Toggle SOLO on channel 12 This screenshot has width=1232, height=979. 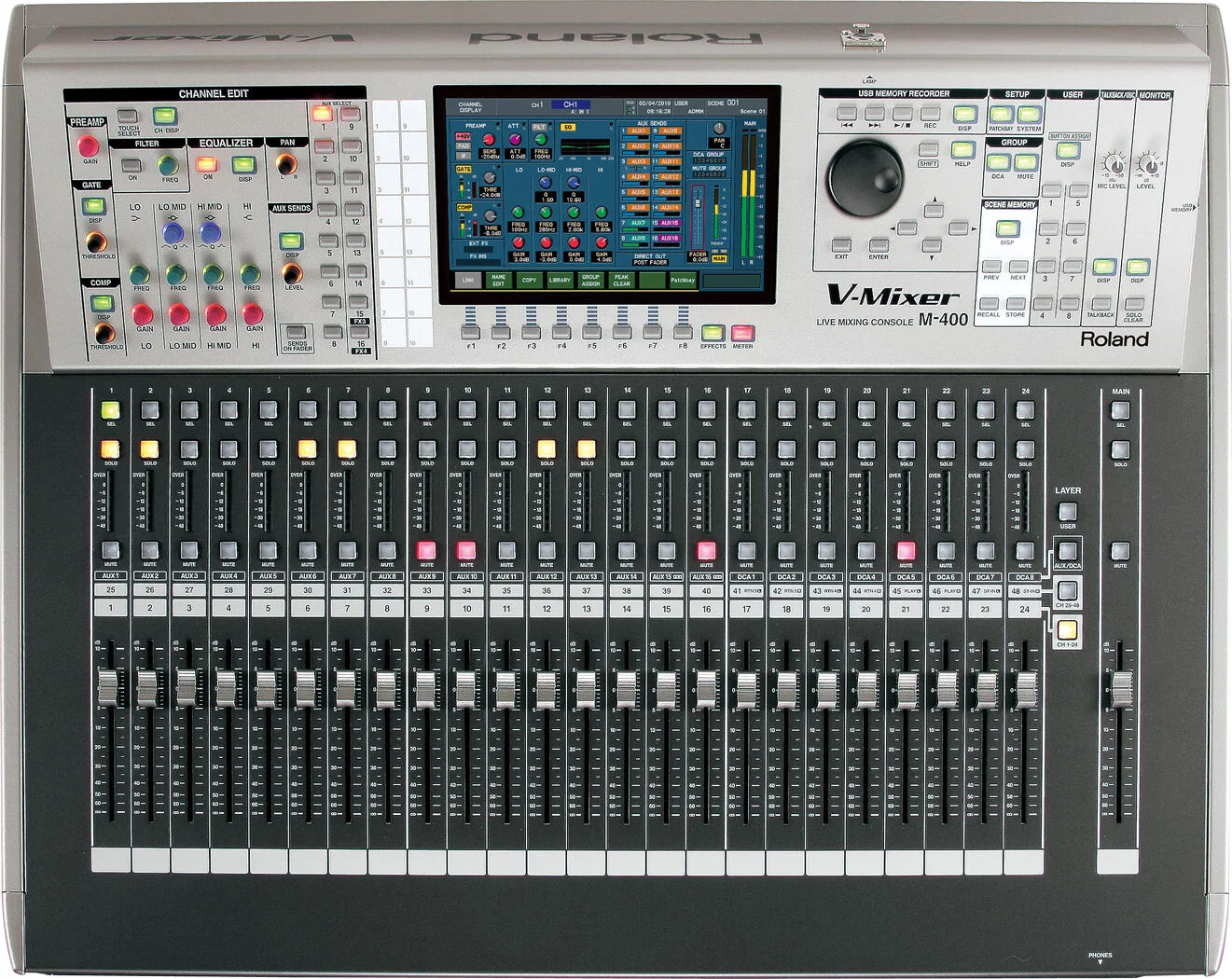pyautogui.click(x=547, y=448)
